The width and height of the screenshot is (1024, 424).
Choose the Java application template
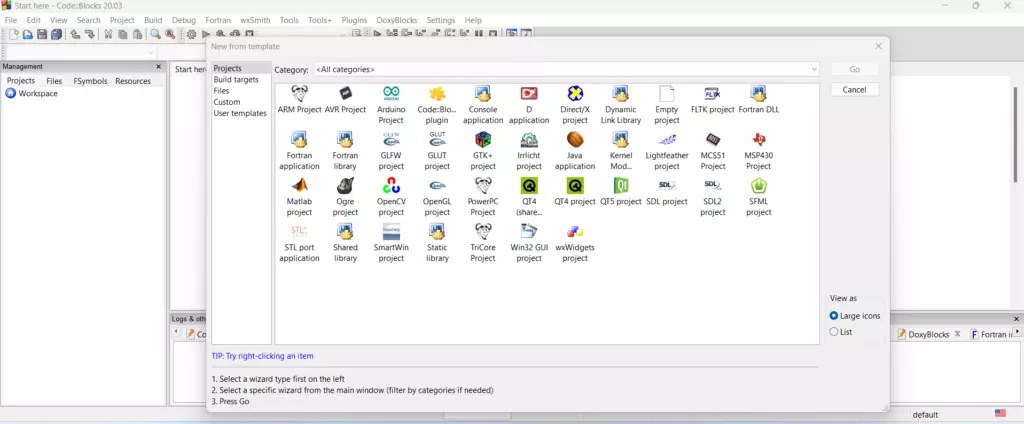575,151
